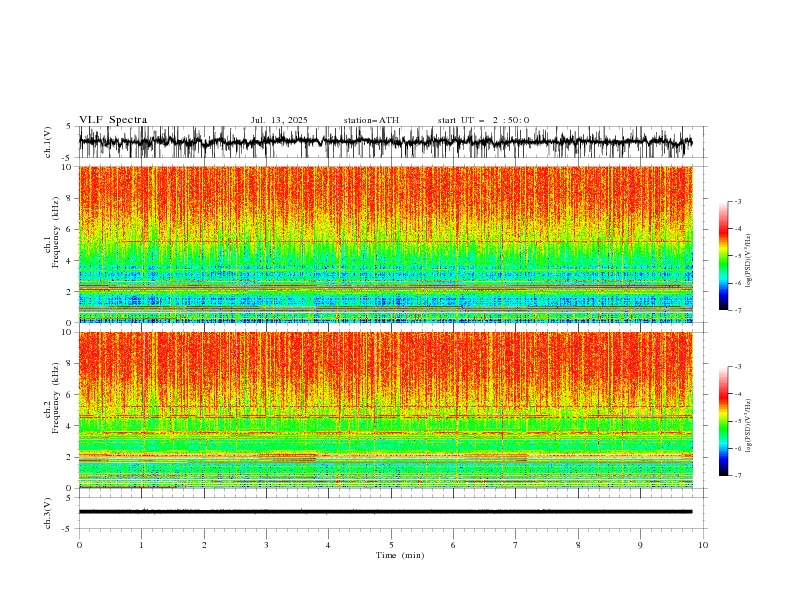
Task: Click the upper PSD color scale bar
Action: [723, 256]
